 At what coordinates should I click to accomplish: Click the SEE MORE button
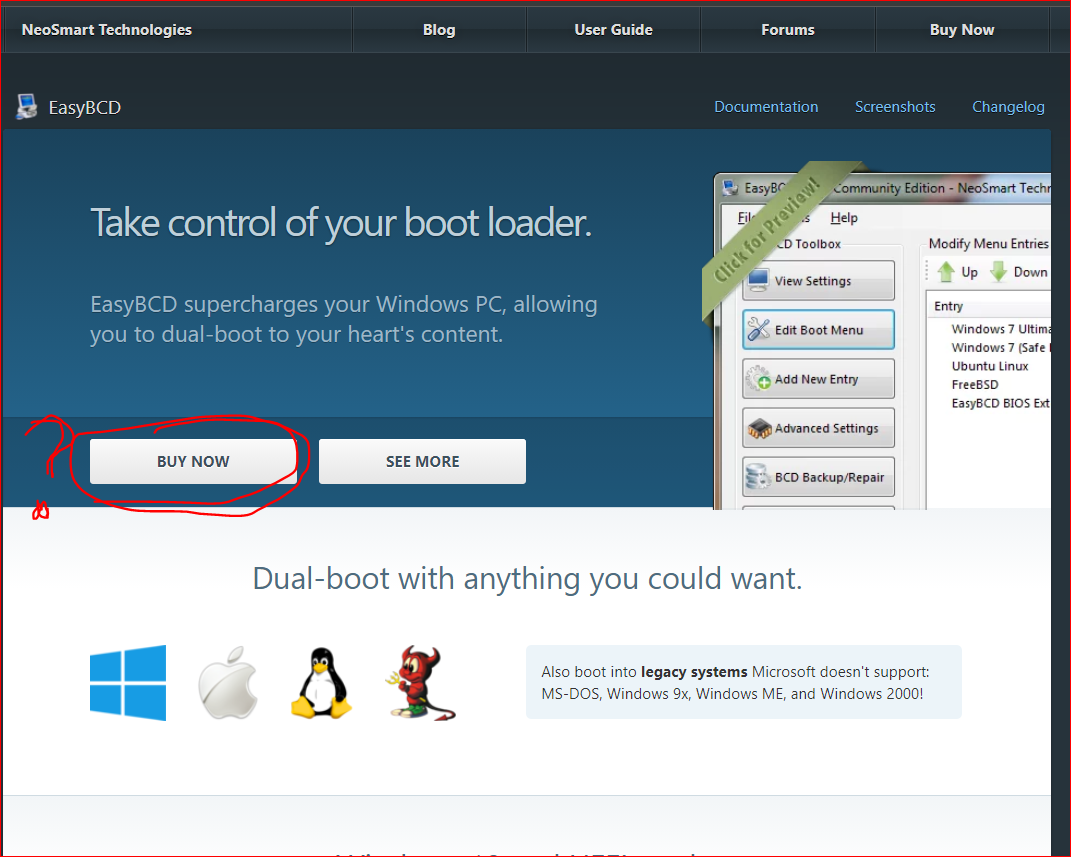(x=422, y=462)
